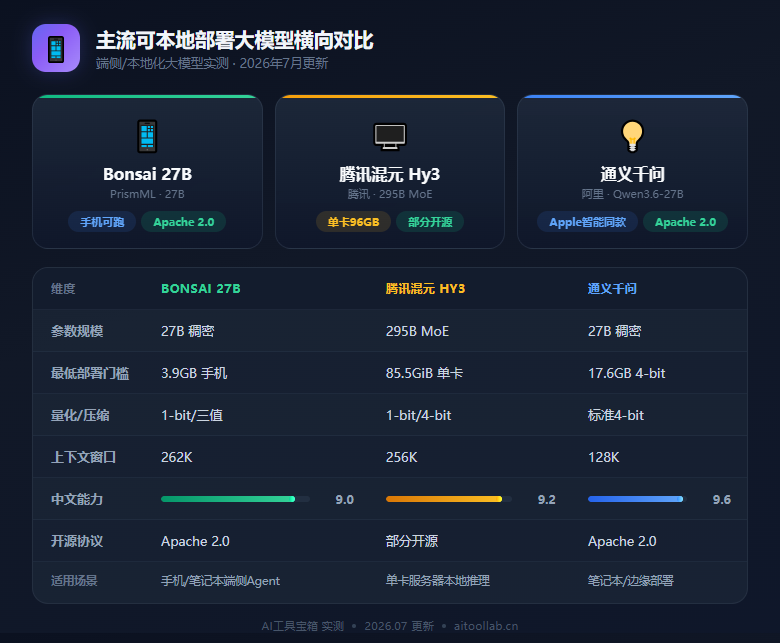Click the 标准4-bit cell
This screenshot has width=780, height=643.
(616, 415)
